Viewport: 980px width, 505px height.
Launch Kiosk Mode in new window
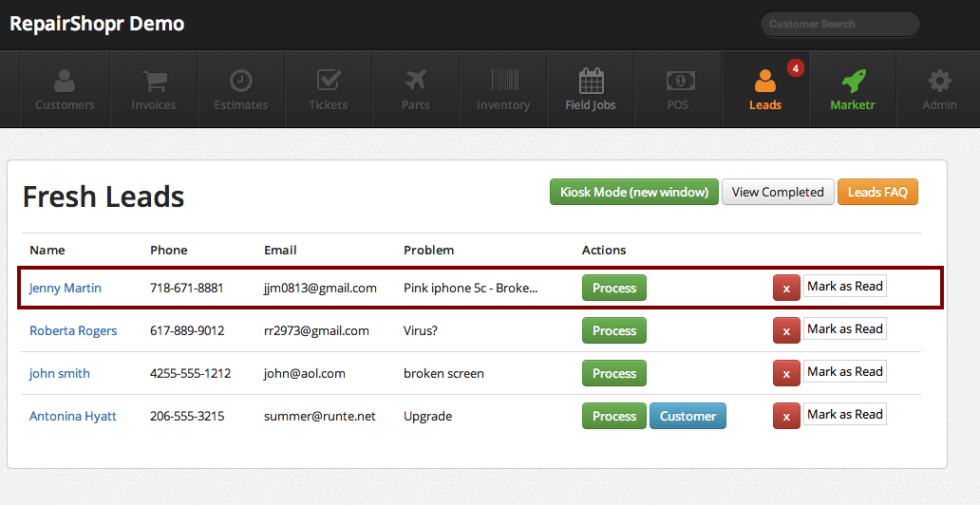pyautogui.click(x=634, y=192)
